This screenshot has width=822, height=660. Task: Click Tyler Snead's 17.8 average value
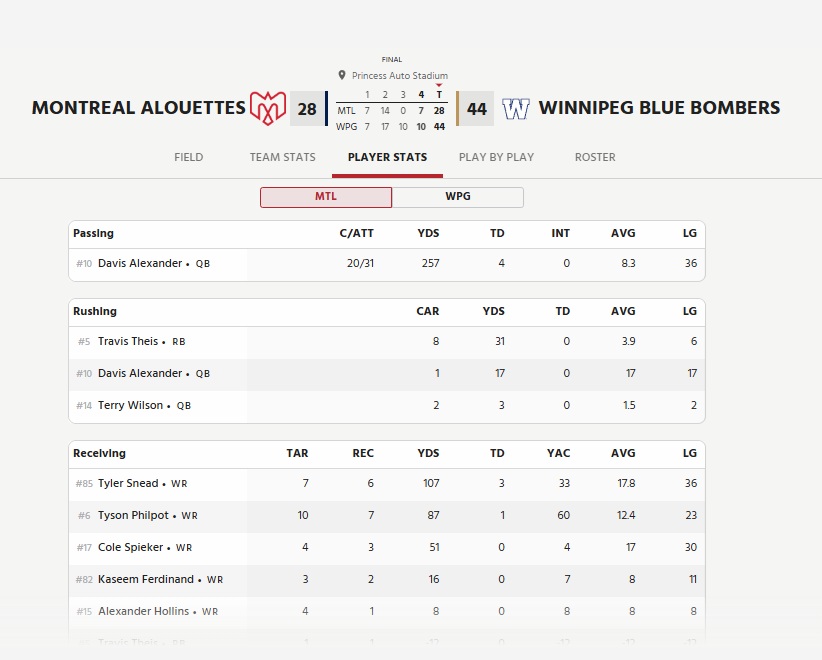626,484
